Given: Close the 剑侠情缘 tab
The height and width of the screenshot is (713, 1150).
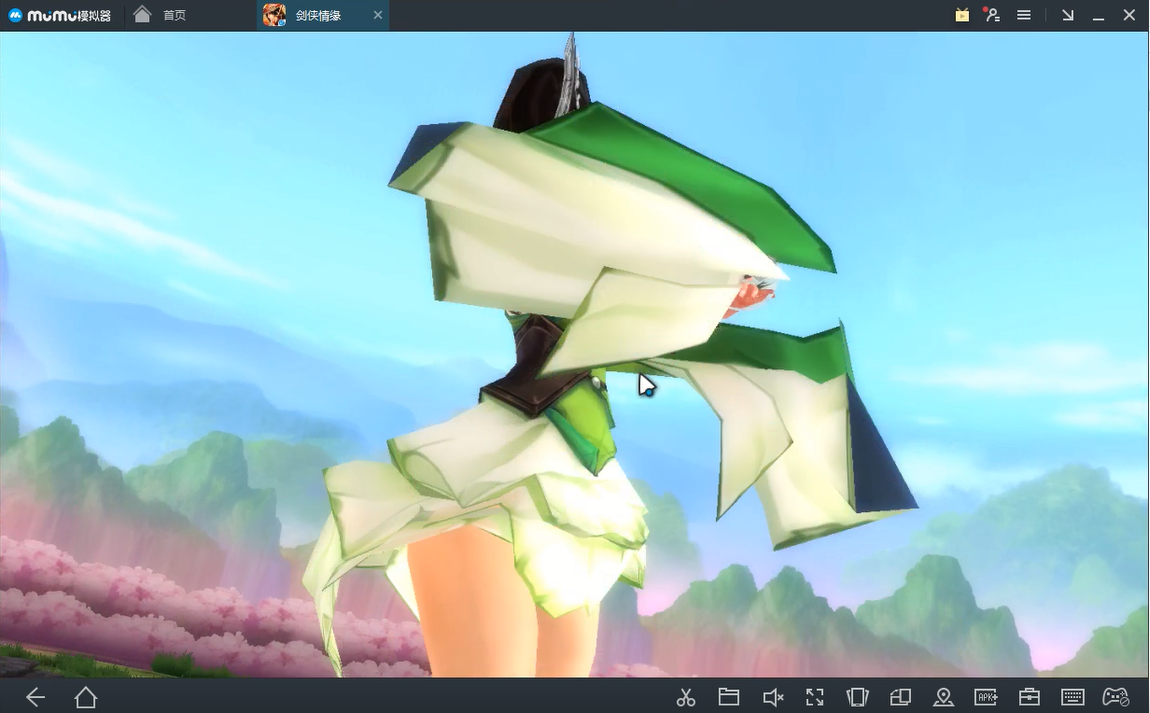Looking at the screenshot, I should tap(378, 15).
